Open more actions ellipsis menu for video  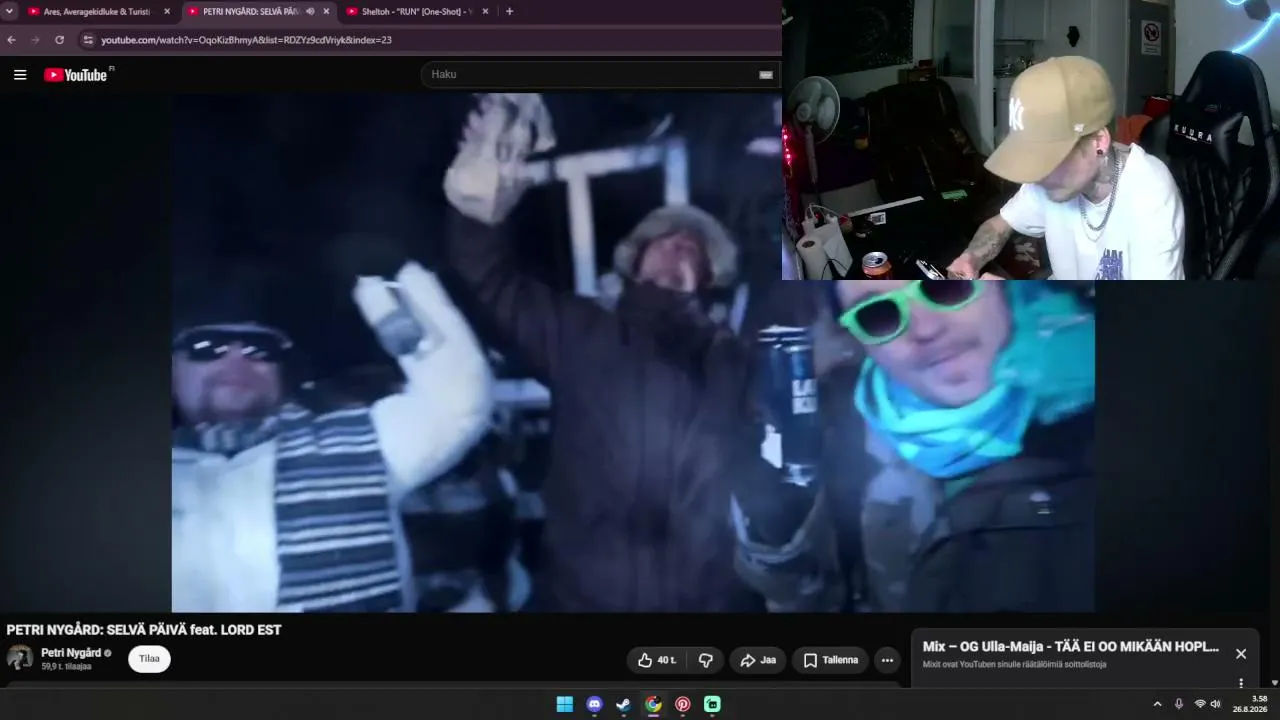[x=887, y=660]
